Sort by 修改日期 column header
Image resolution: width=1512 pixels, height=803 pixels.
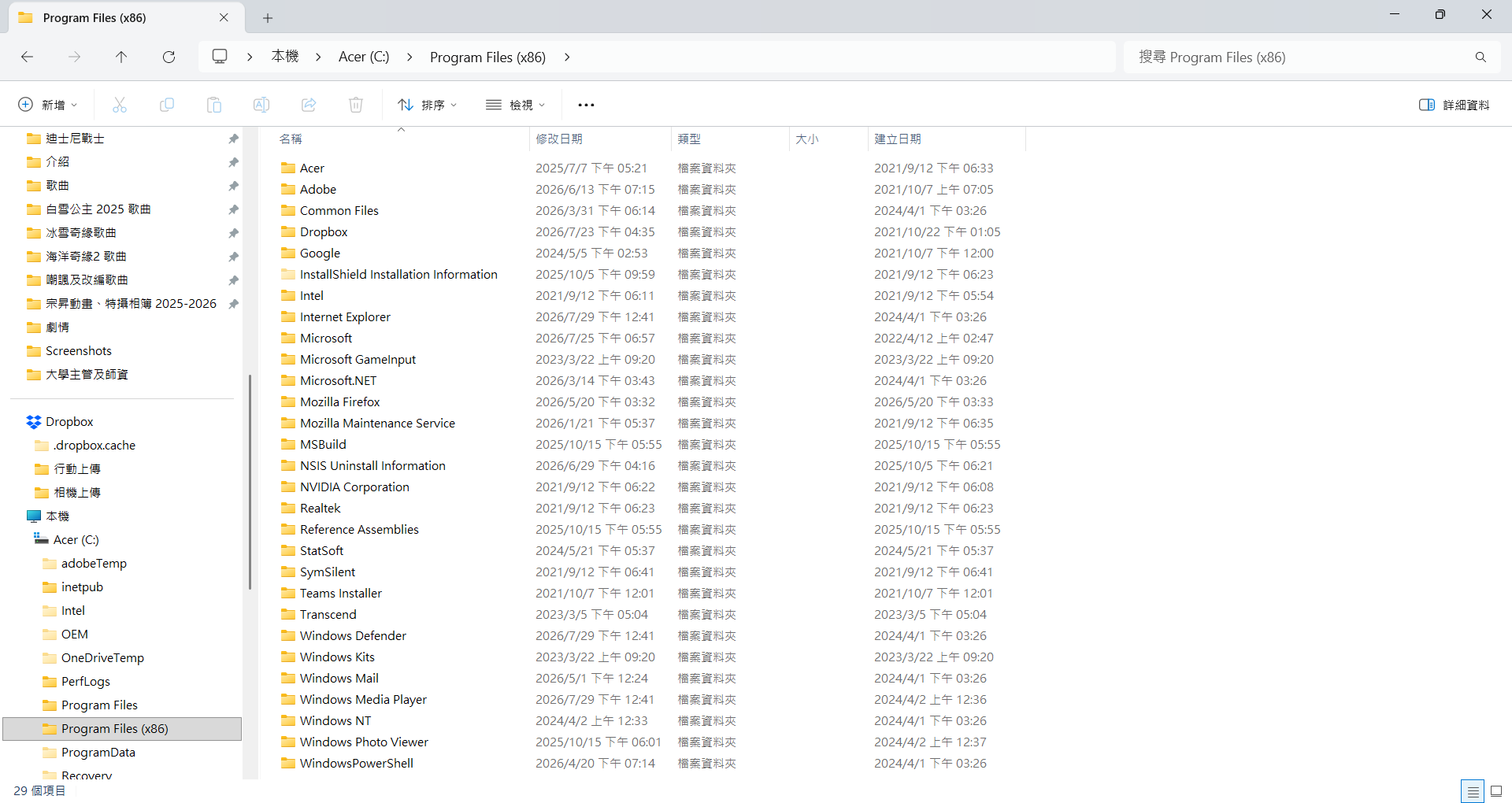click(x=600, y=139)
